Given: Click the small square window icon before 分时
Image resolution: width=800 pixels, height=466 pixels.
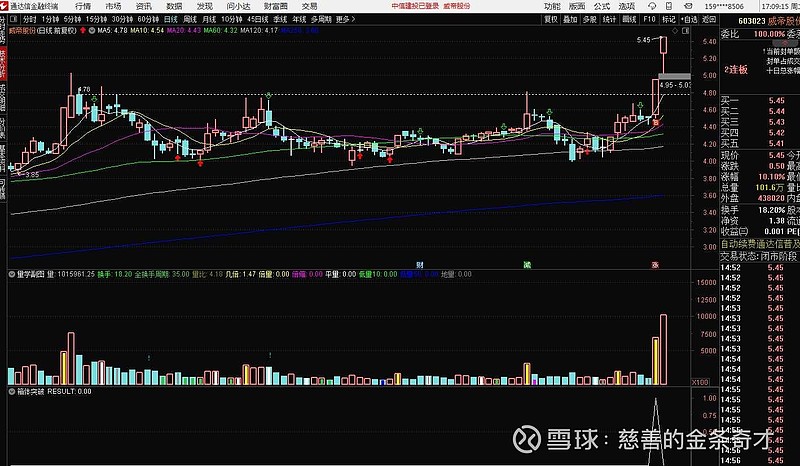Looking at the screenshot, I should [14, 19].
